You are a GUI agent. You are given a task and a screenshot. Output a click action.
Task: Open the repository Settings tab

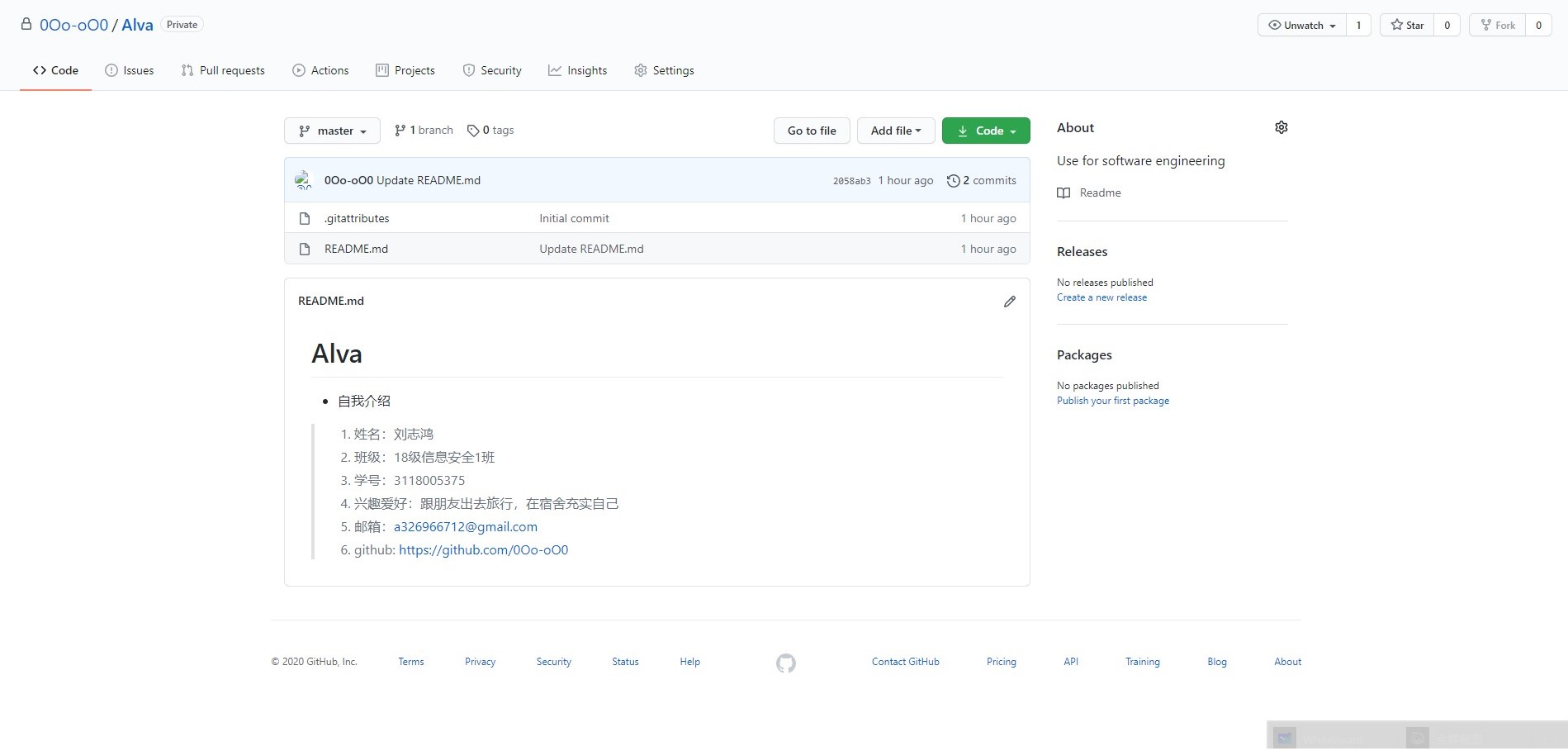click(664, 70)
